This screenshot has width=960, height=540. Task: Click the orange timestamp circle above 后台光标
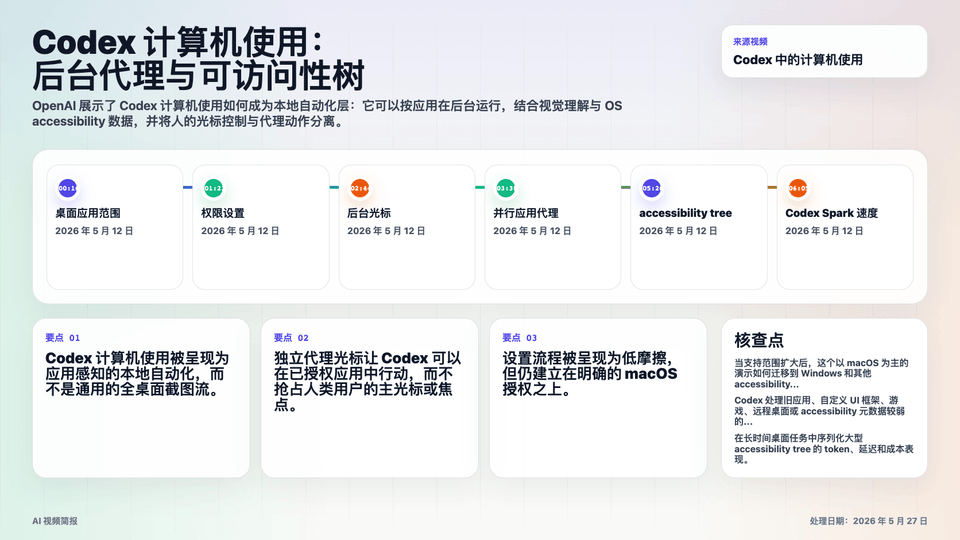[x=359, y=188]
